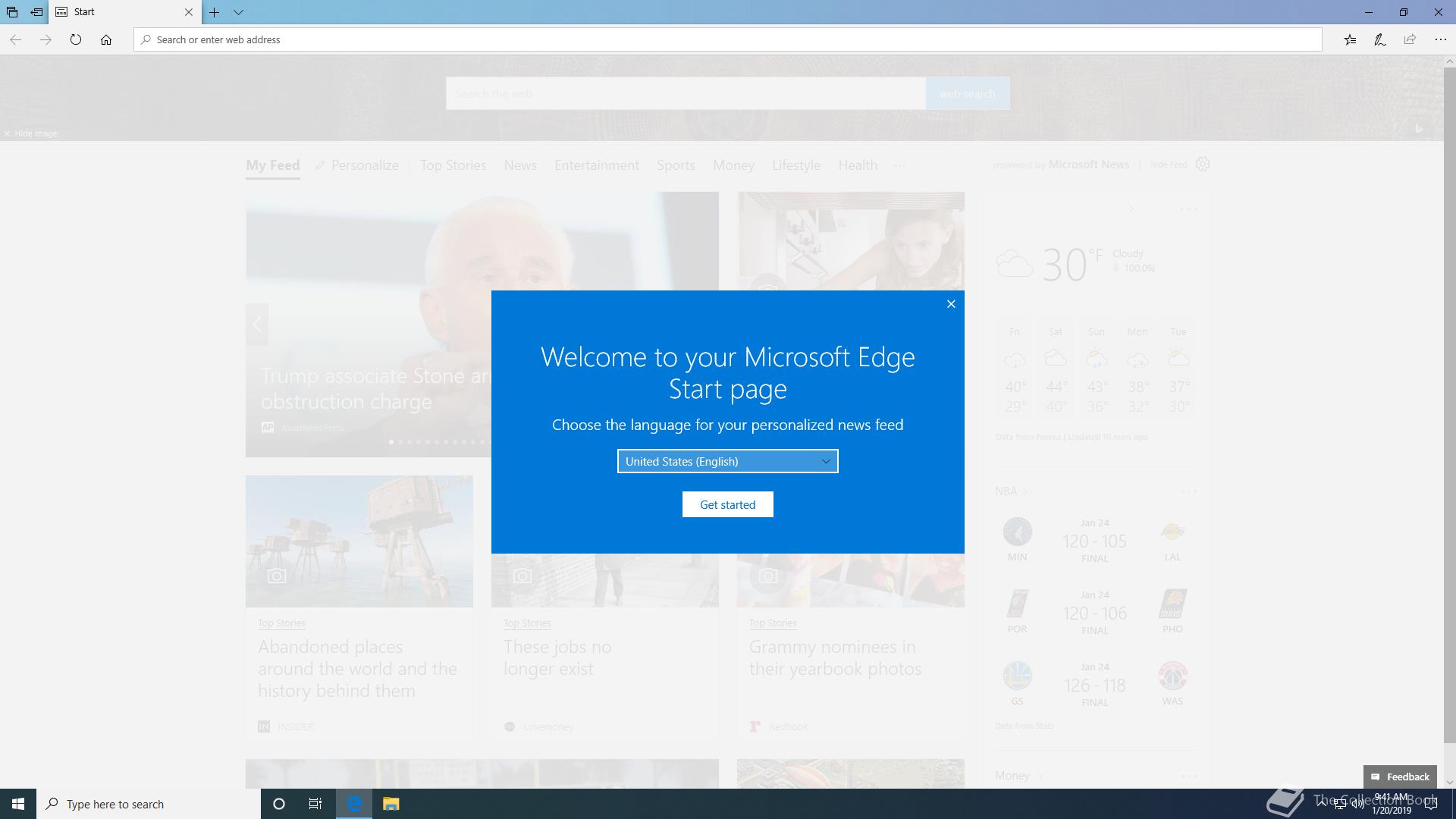The image size is (1456, 819).
Task: Switch to the Health tab
Action: (x=858, y=165)
